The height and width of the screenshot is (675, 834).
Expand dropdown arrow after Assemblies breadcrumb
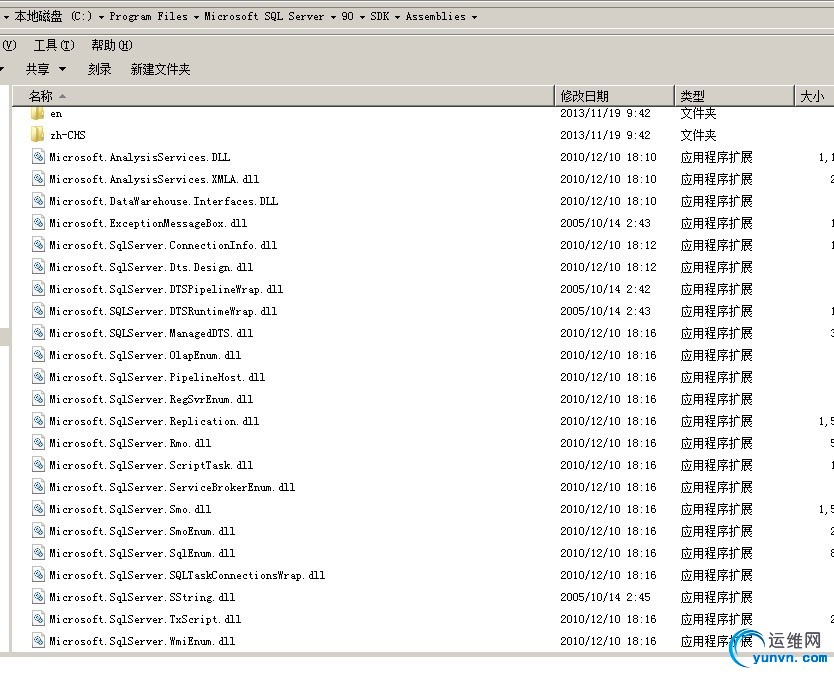pyautogui.click(x=474, y=17)
